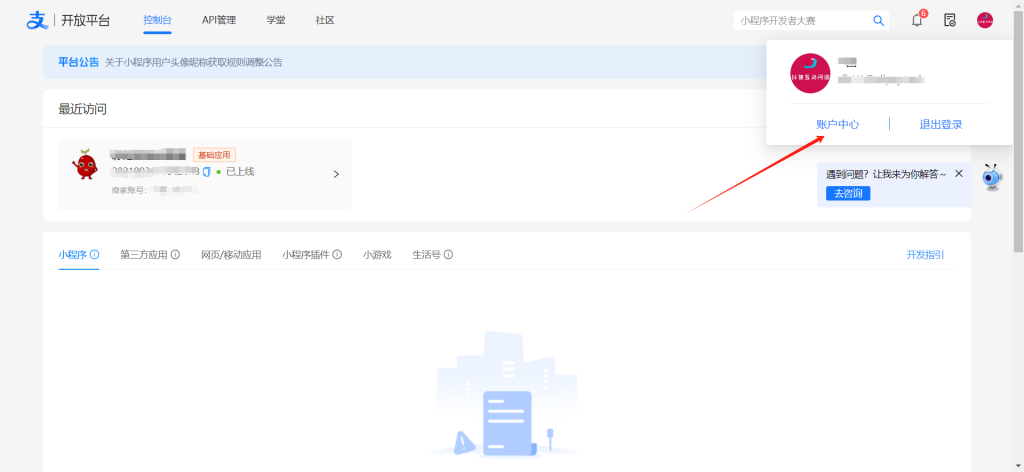Click the 平台公告 label
The width and height of the screenshot is (1024, 472).
tap(78, 62)
